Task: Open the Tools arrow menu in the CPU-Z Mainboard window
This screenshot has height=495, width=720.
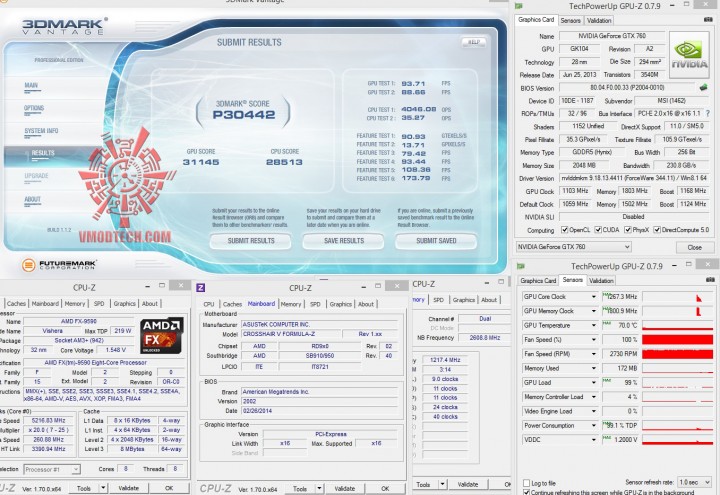Action: tap(320, 489)
